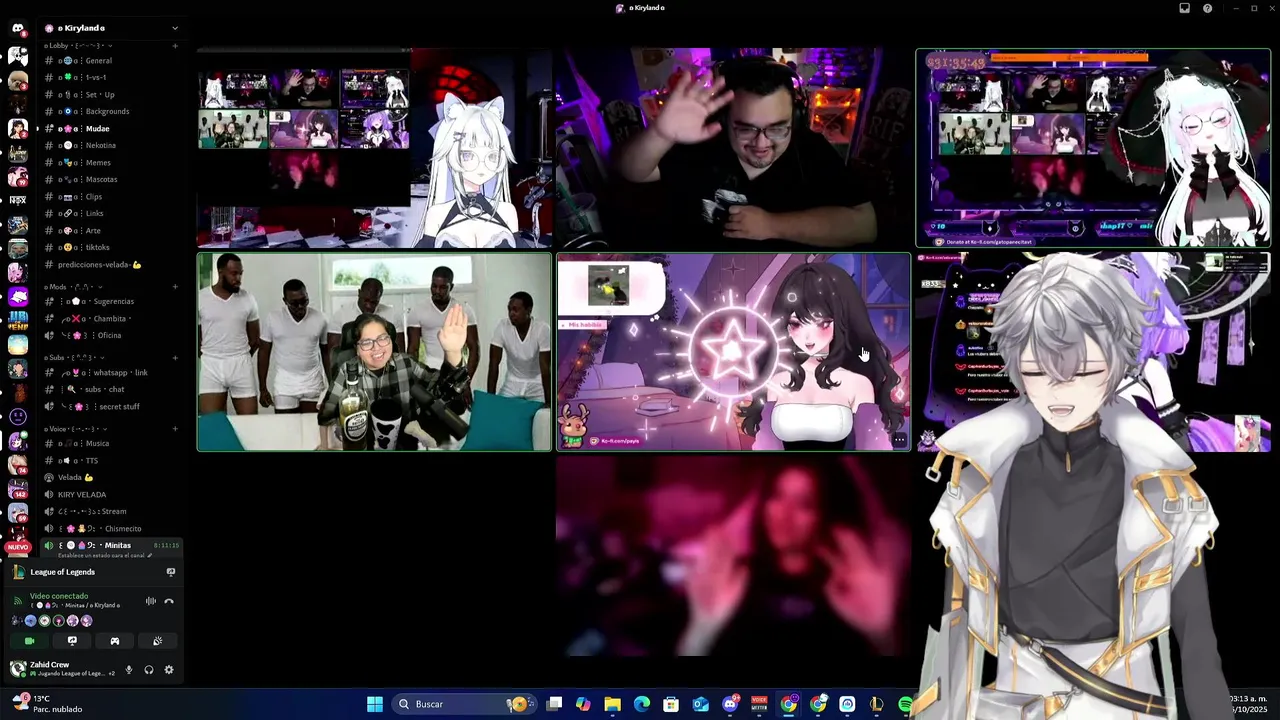Set channel status text under Minitas

click(103, 555)
